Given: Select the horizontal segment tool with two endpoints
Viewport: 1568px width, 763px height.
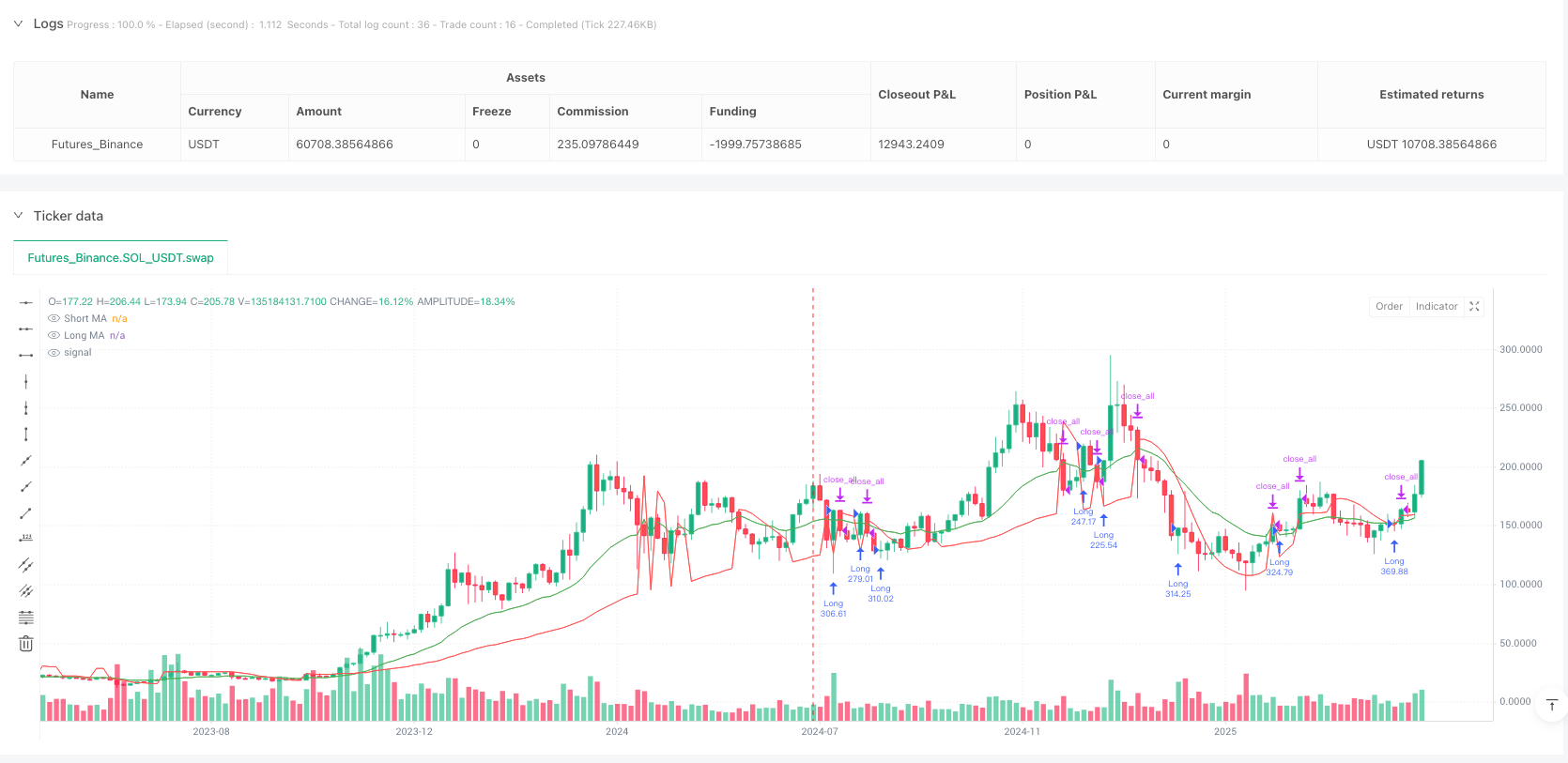Looking at the screenshot, I should pyautogui.click(x=26, y=356).
